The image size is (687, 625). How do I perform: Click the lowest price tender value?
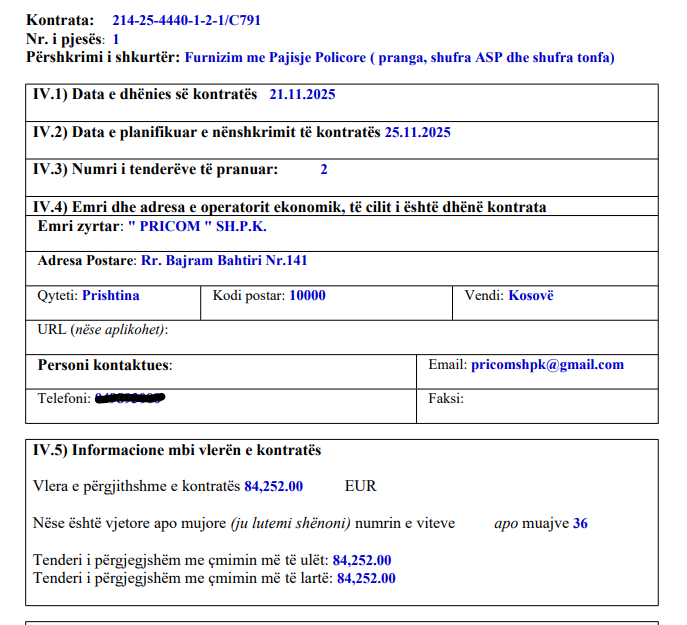[361, 560]
